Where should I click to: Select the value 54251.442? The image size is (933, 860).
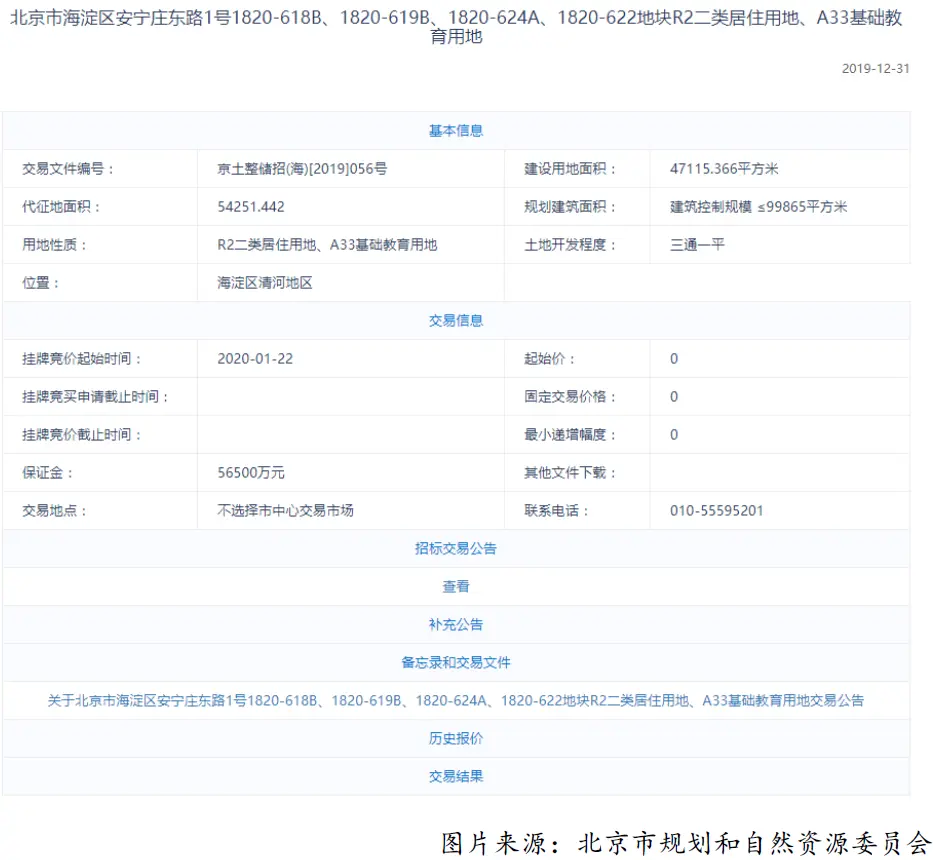[251, 207]
